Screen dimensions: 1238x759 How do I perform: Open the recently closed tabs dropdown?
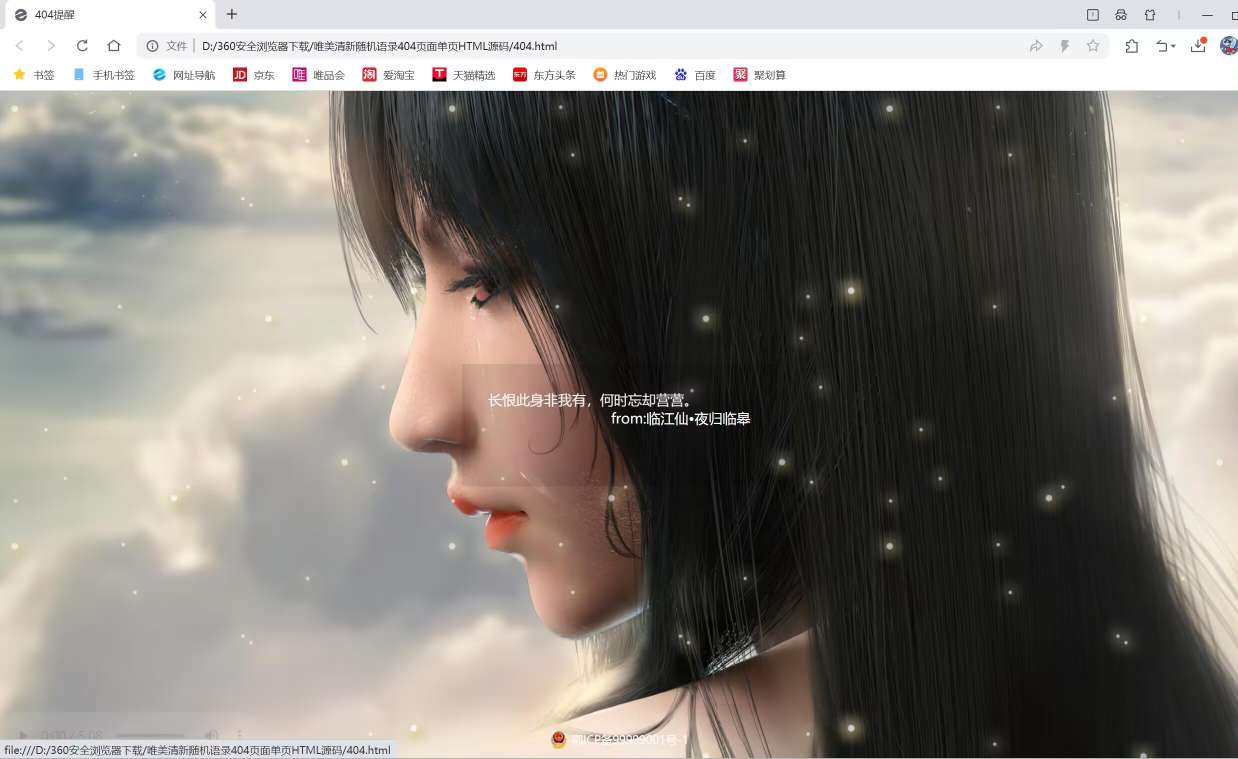(1163, 46)
